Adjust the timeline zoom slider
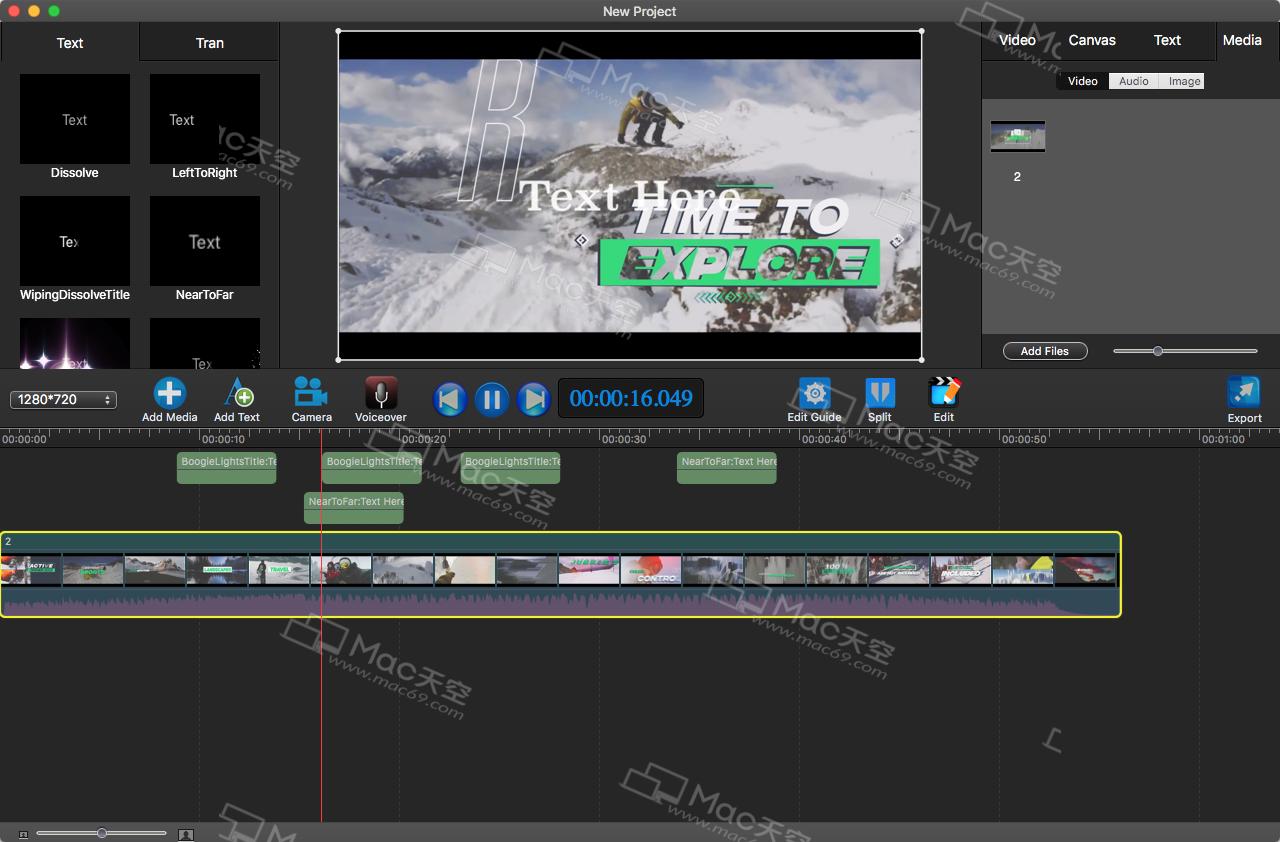The width and height of the screenshot is (1280, 842). [101, 832]
